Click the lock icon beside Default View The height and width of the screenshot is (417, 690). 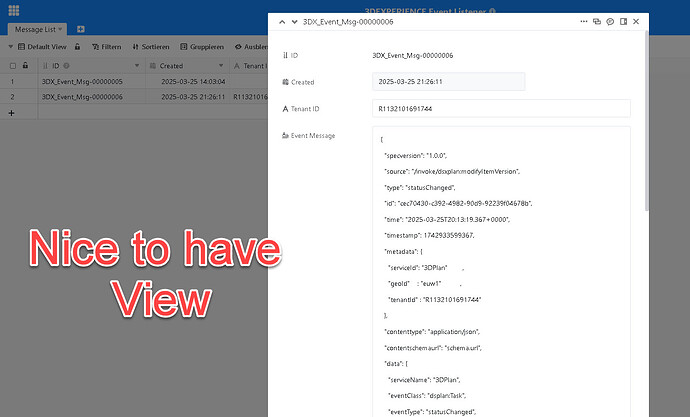tap(77, 46)
